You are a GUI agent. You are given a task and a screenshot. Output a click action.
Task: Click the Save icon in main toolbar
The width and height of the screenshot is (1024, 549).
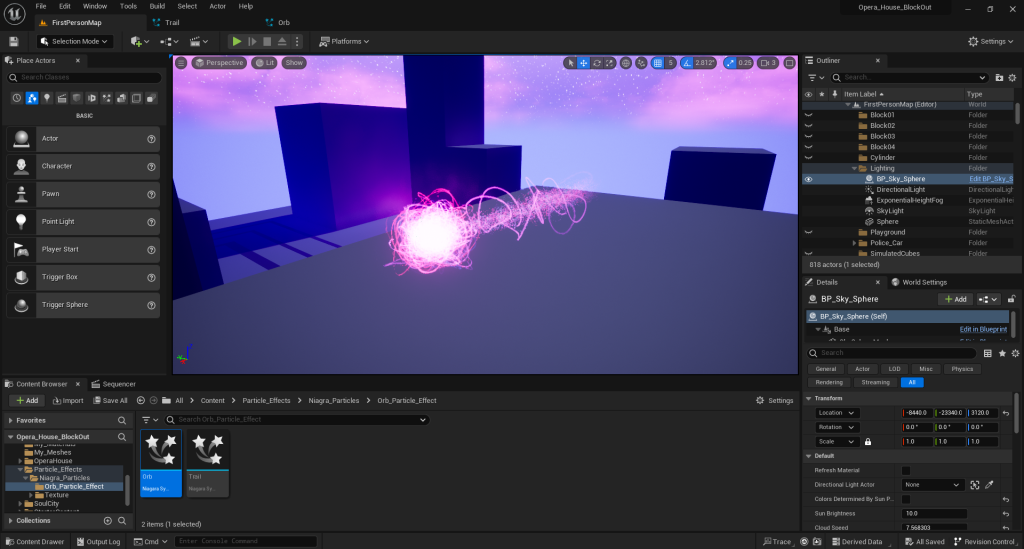[x=14, y=41]
